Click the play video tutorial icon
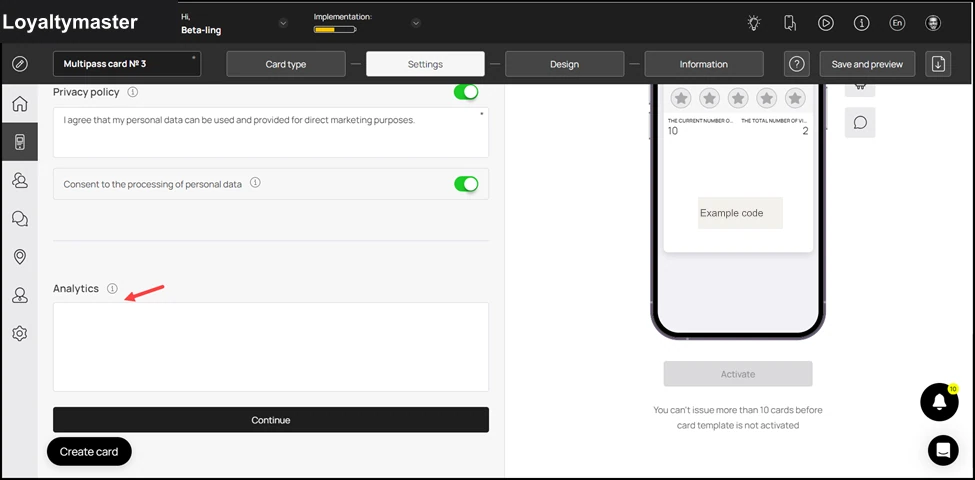The image size is (975, 480). pos(825,24)
